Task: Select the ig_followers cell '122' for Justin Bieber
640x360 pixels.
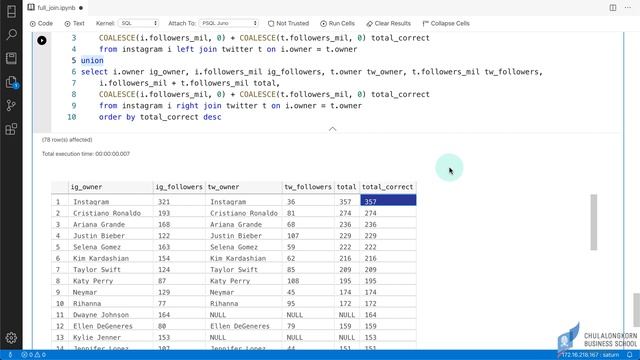Action: 179,236
